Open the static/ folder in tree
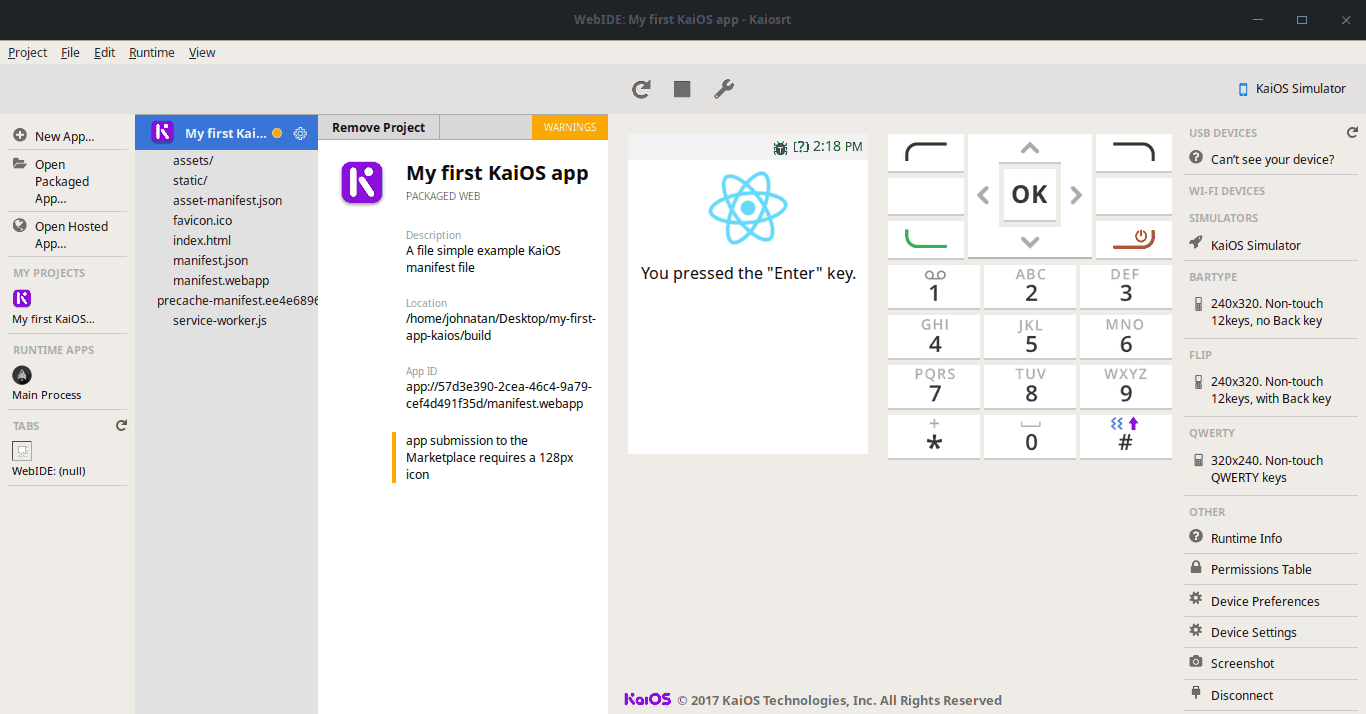The width and height of the screenshot is (1366, 714). pyautogui.click(x=190, y=180)
